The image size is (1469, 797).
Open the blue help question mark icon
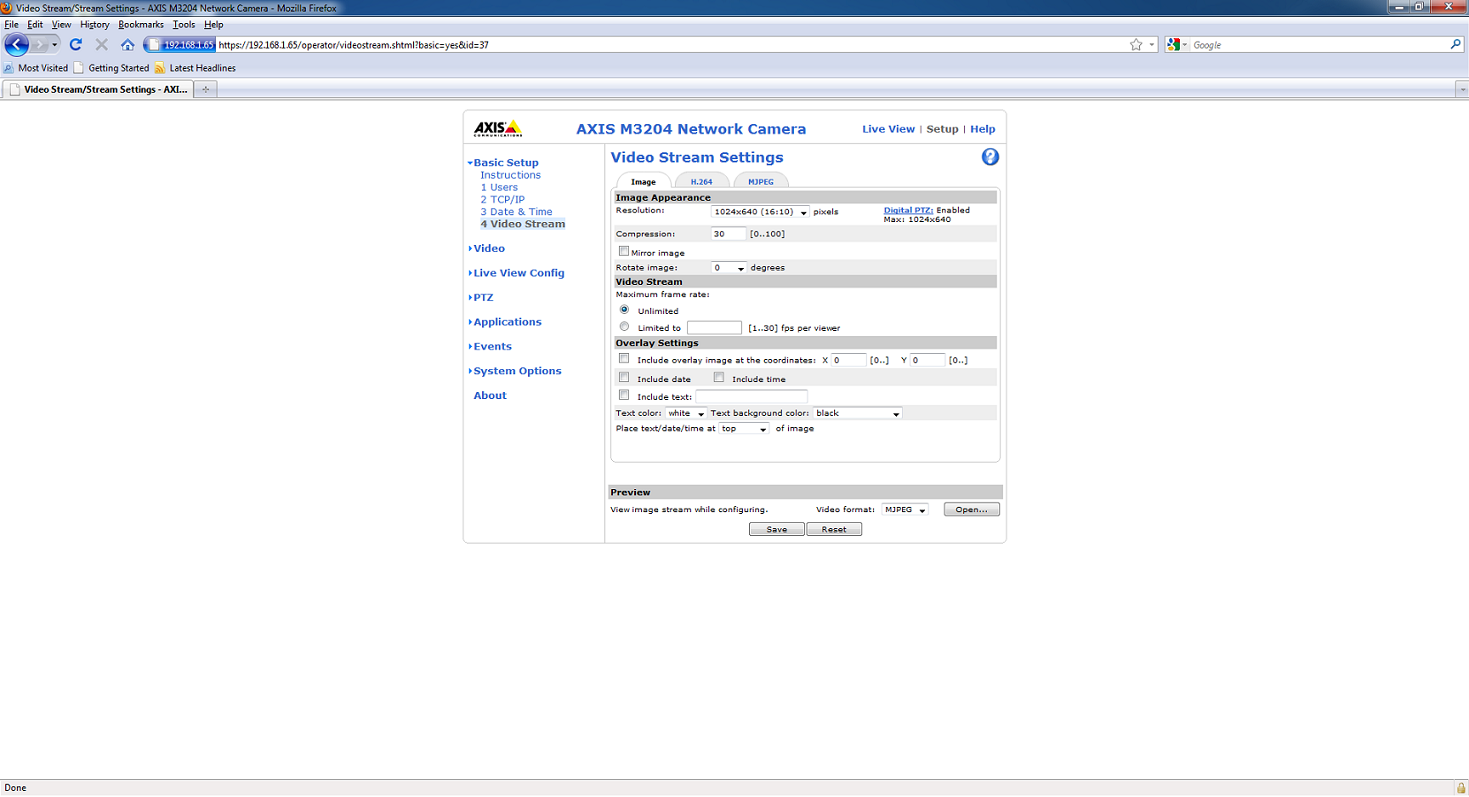point(990,157)
